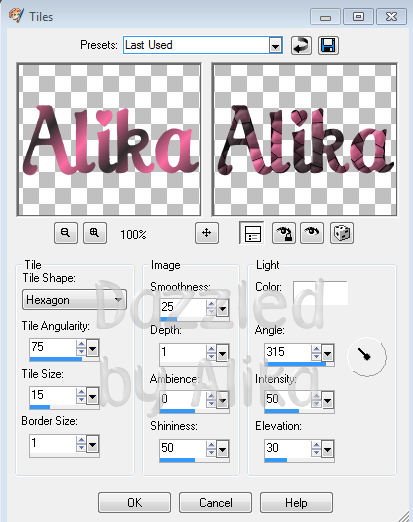
Task: Open the Tile Shape Hexagon dropdown
Action: click(74, 300)
